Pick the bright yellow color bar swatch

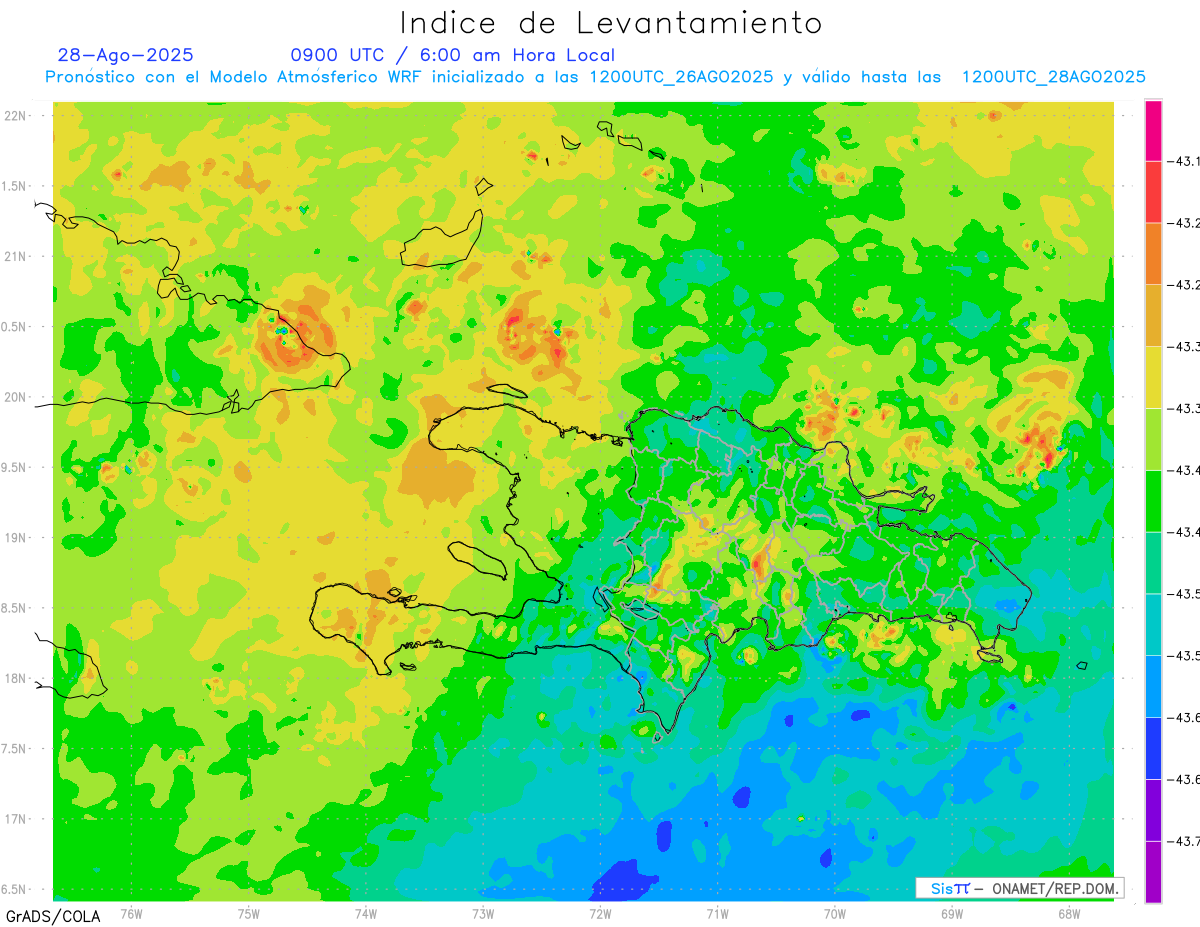coord(1153,377)
